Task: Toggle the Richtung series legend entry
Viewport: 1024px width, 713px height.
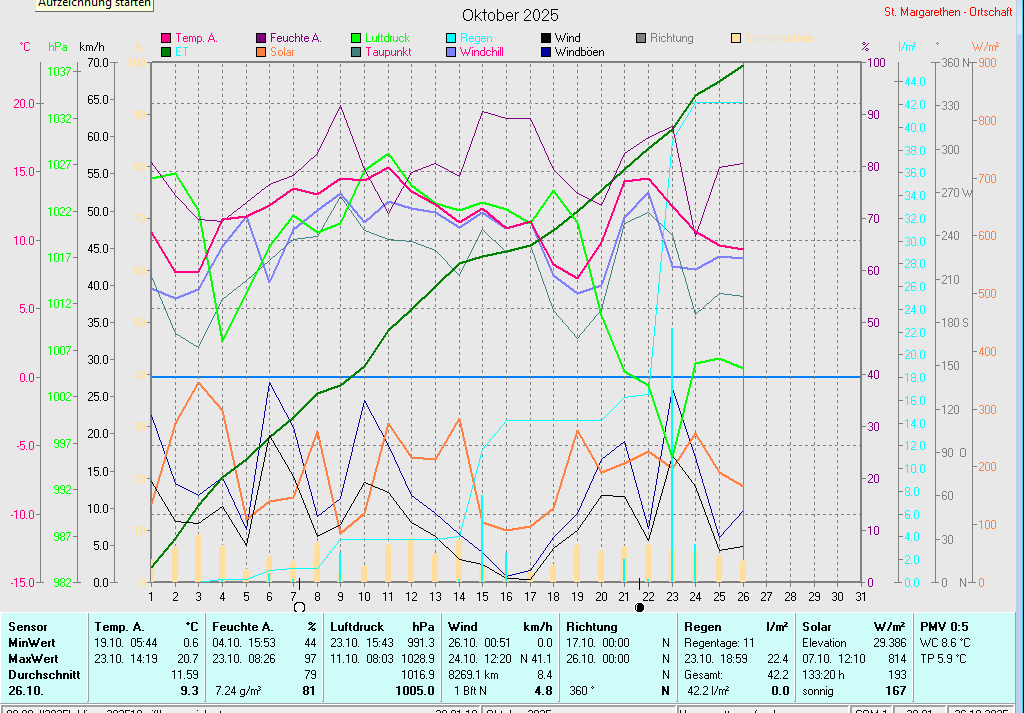Action: click(671, 38)
